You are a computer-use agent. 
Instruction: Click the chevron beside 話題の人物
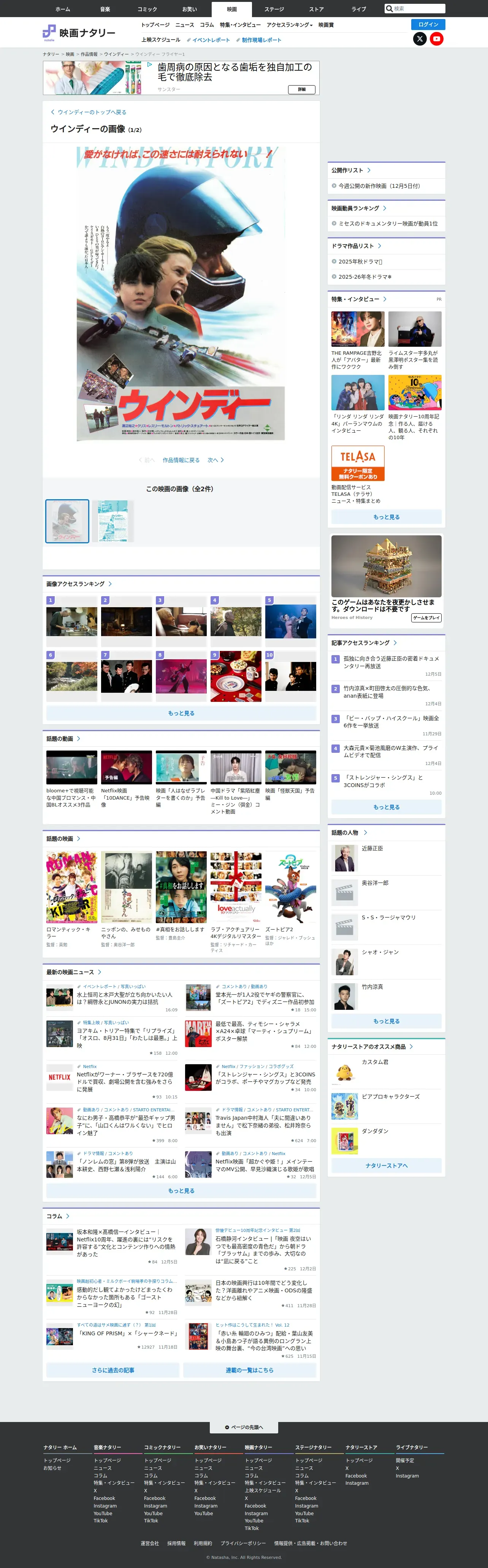click(365, 833)
